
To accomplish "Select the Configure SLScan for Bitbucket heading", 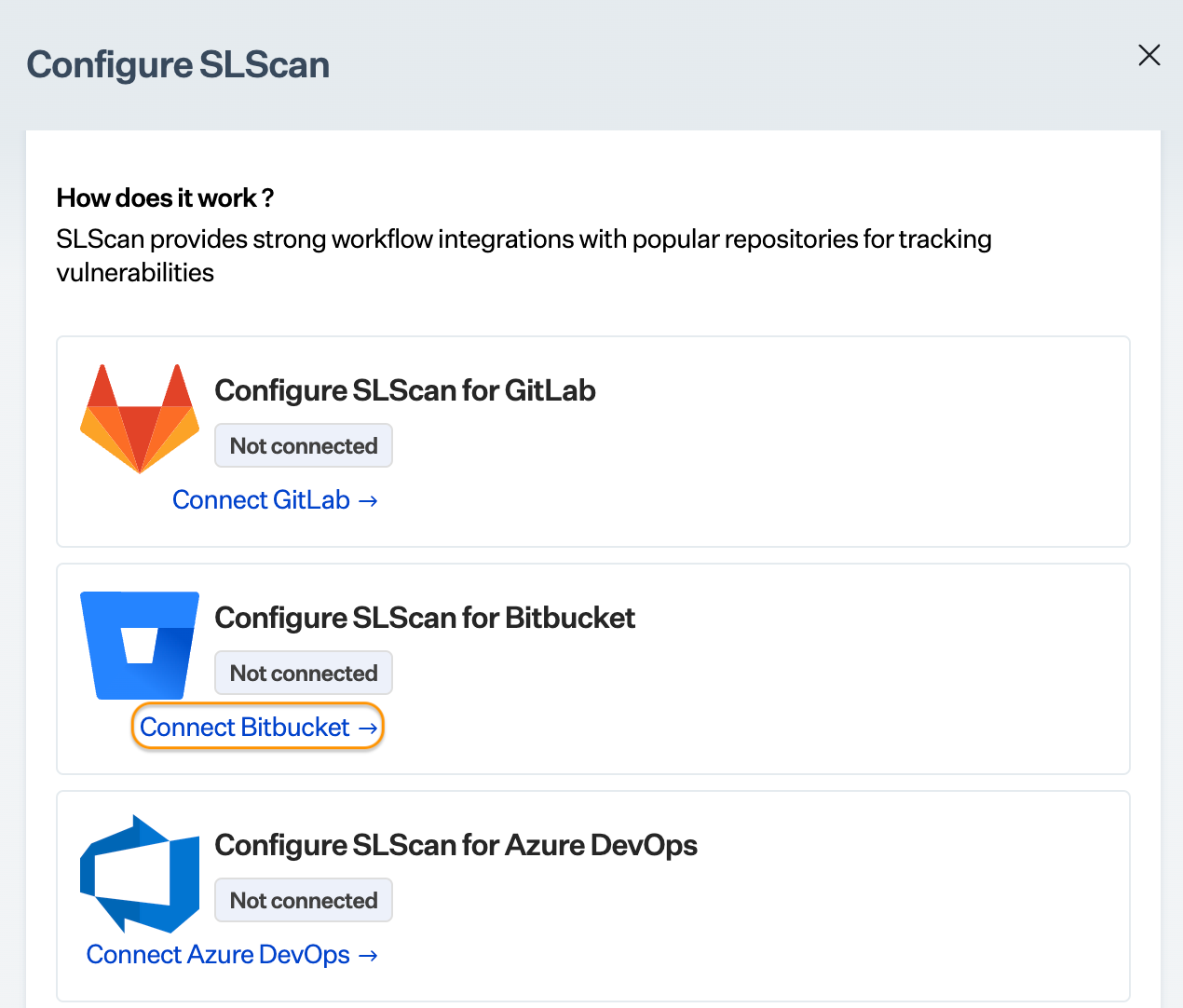I will pos(425,618).
